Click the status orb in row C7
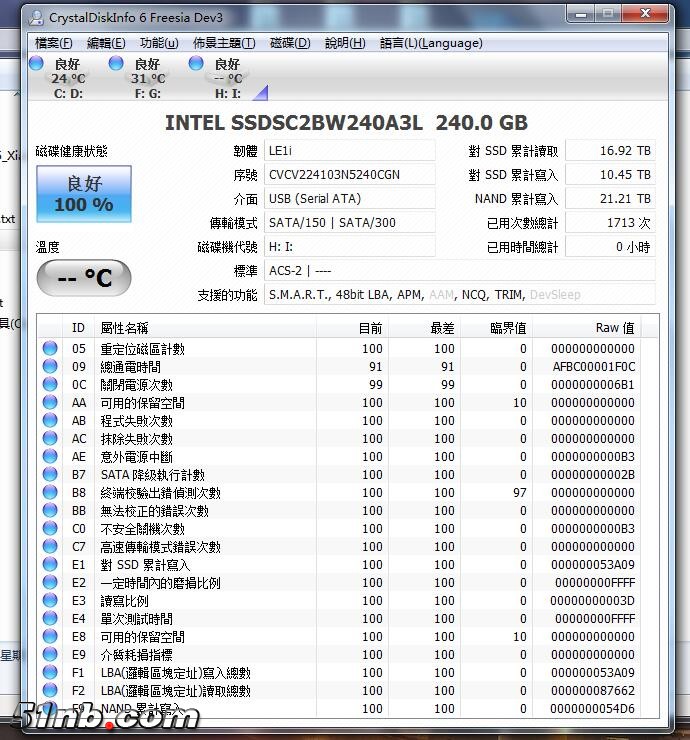 [50, 546]
